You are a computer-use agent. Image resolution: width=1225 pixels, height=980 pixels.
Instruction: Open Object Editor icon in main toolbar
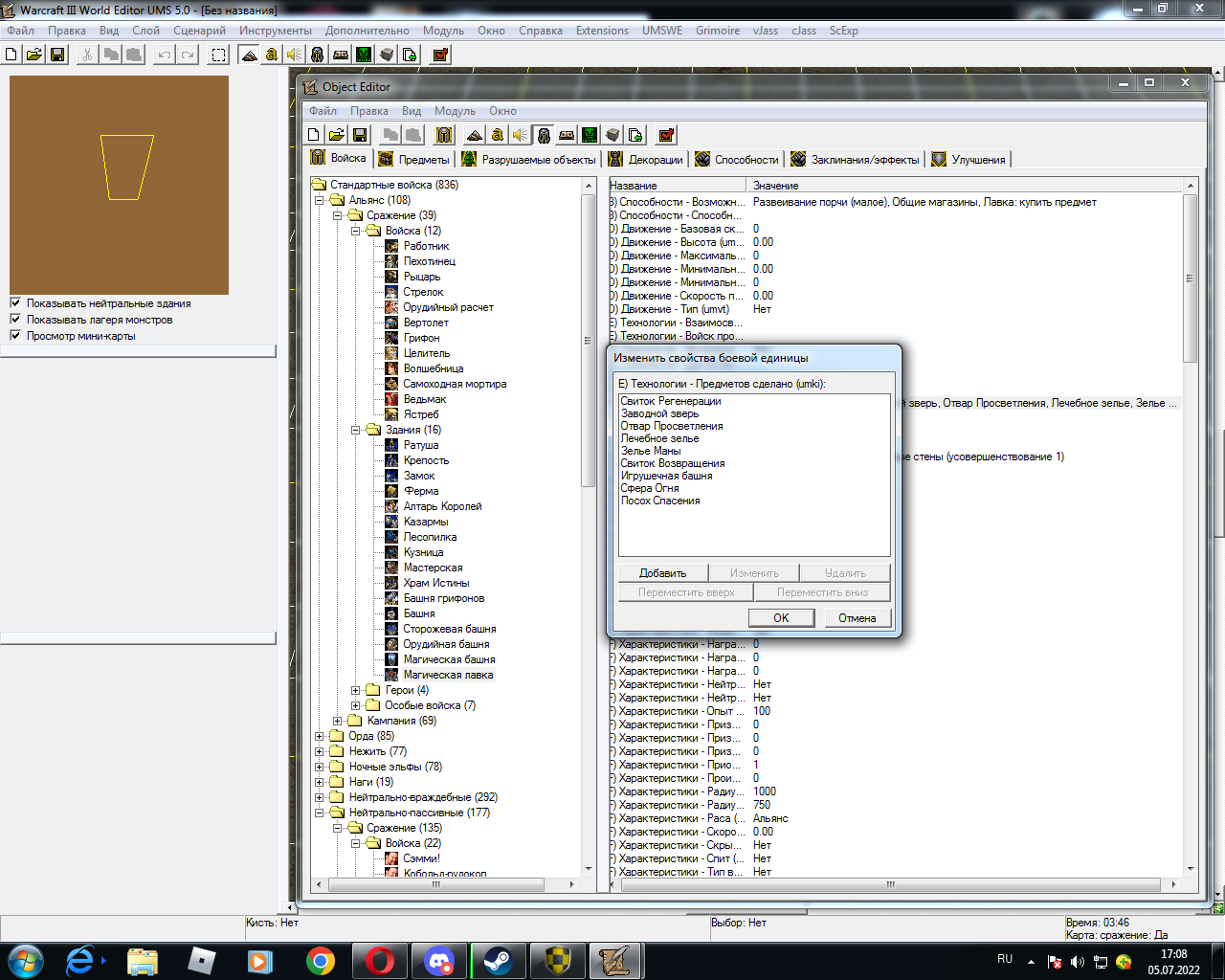pyautogui.click(x=318, y=55)
